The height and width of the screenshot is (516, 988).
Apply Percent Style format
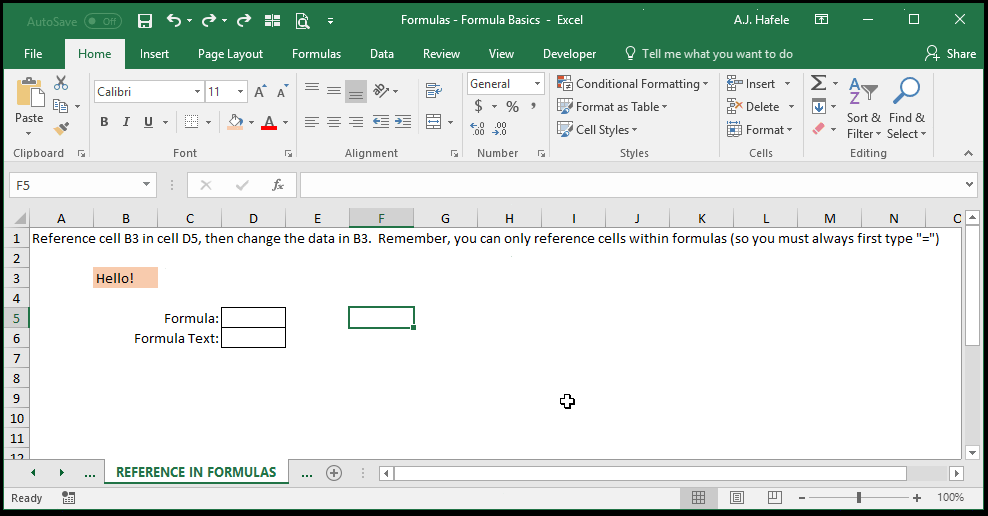coord(513,106)
